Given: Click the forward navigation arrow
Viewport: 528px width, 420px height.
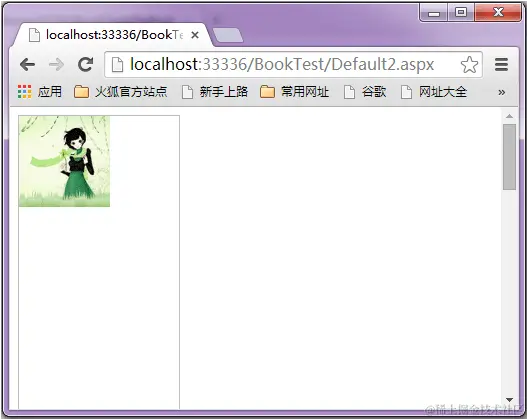Looking at the screenshot, I should click(56, 64).
